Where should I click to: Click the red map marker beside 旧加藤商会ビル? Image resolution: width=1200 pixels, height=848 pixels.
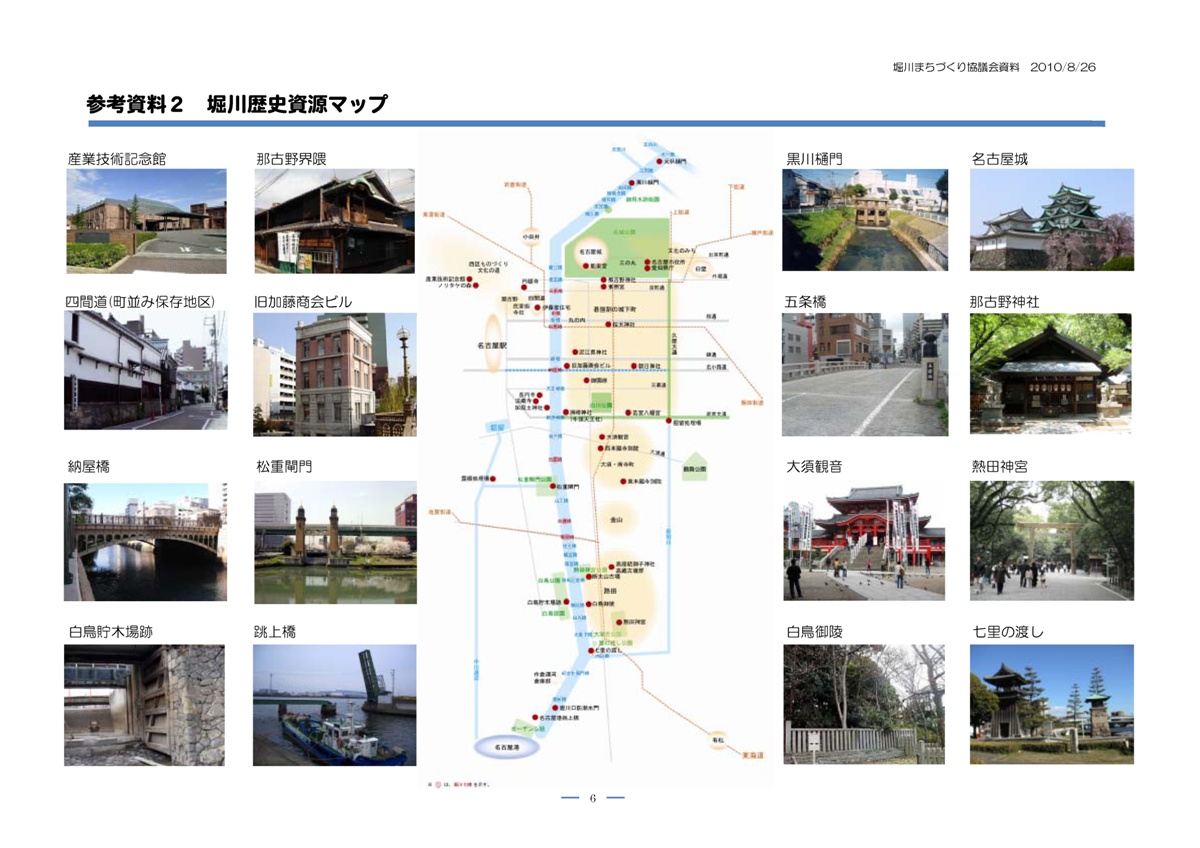coord(567,366)
